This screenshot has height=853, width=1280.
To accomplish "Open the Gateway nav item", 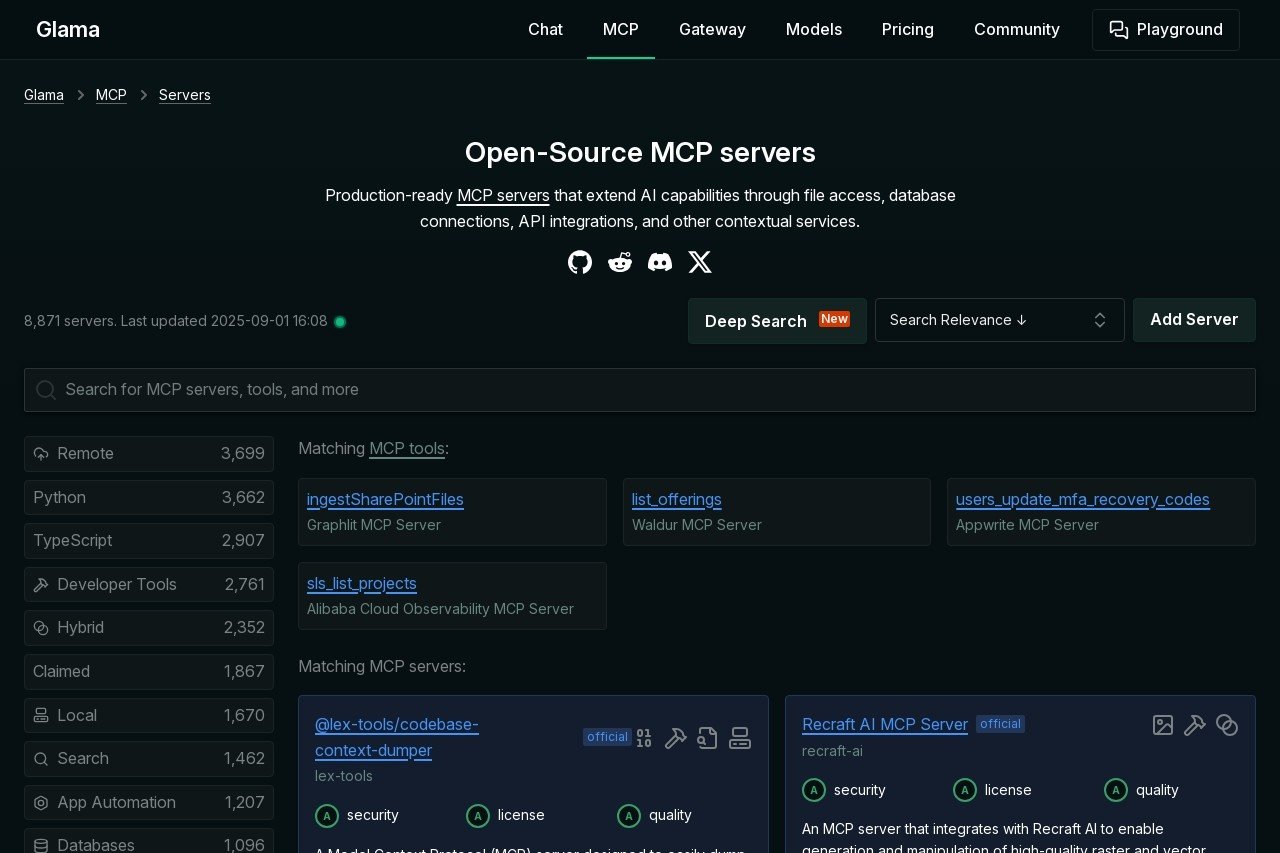I will point(712,30).
